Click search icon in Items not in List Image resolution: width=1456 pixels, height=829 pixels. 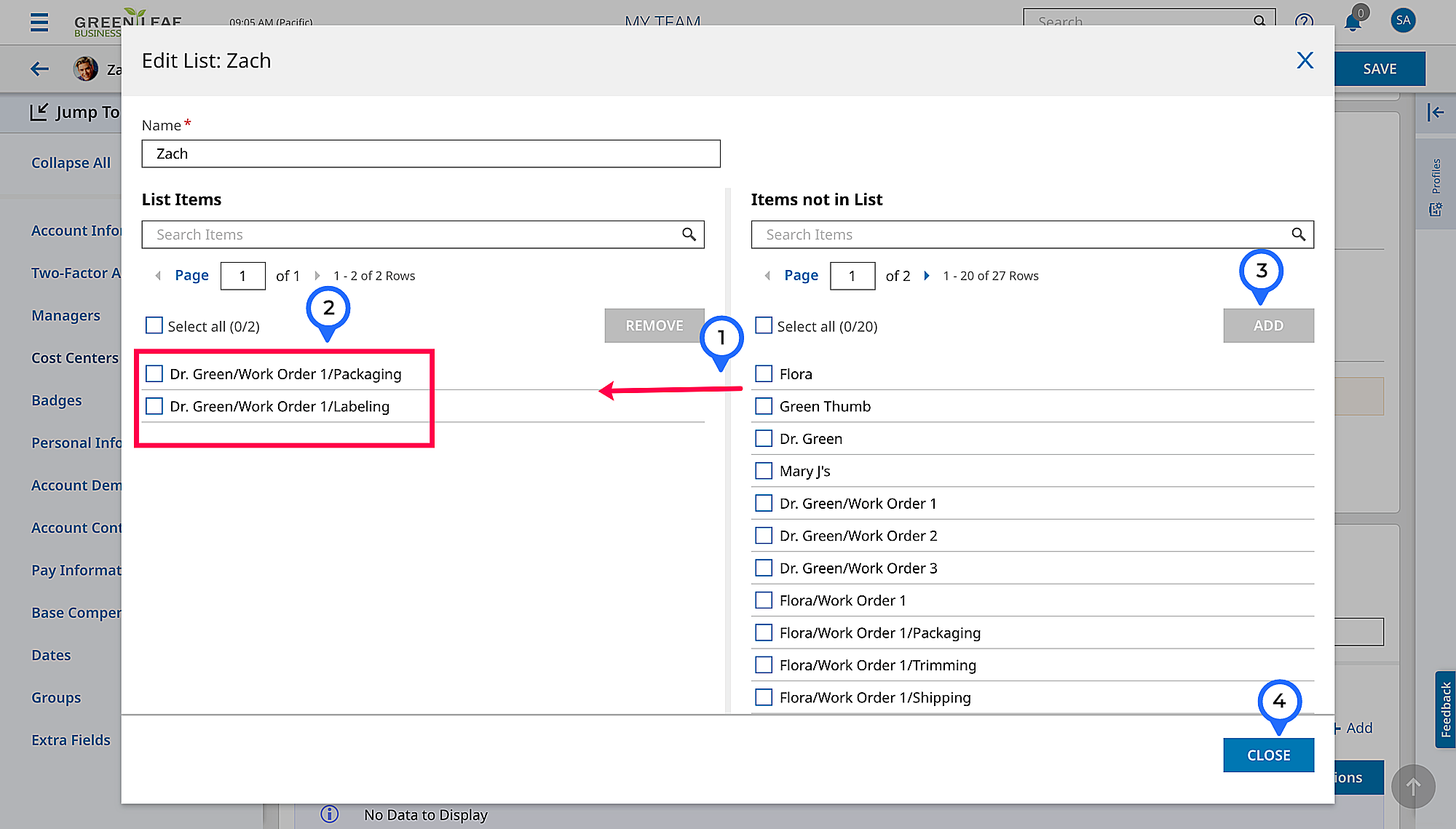1298,234
